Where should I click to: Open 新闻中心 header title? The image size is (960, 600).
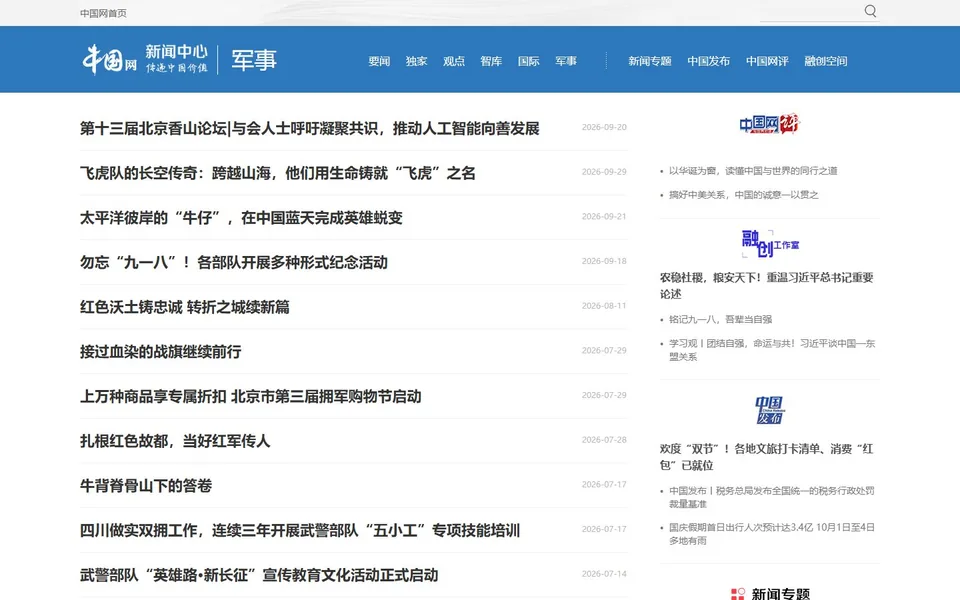pyautogui.click(x=176, y=51)
